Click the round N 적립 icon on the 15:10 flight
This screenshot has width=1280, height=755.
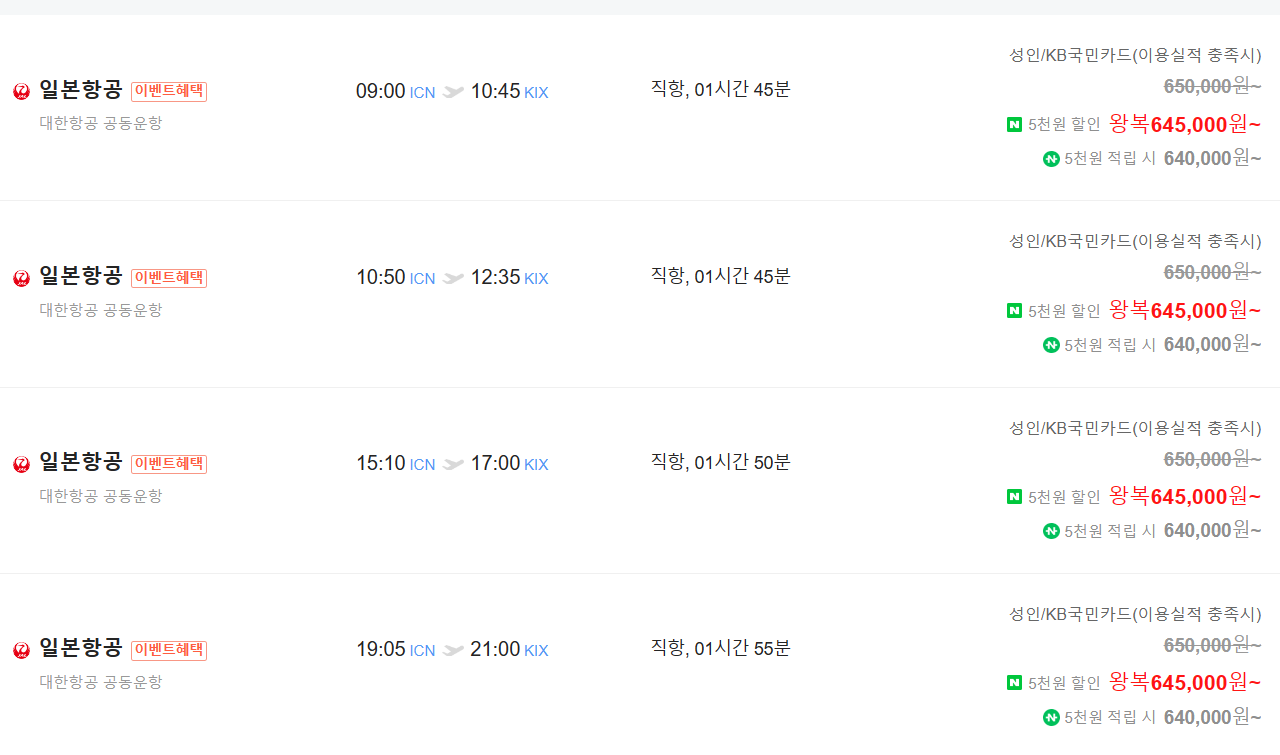tap(1050, 531)
